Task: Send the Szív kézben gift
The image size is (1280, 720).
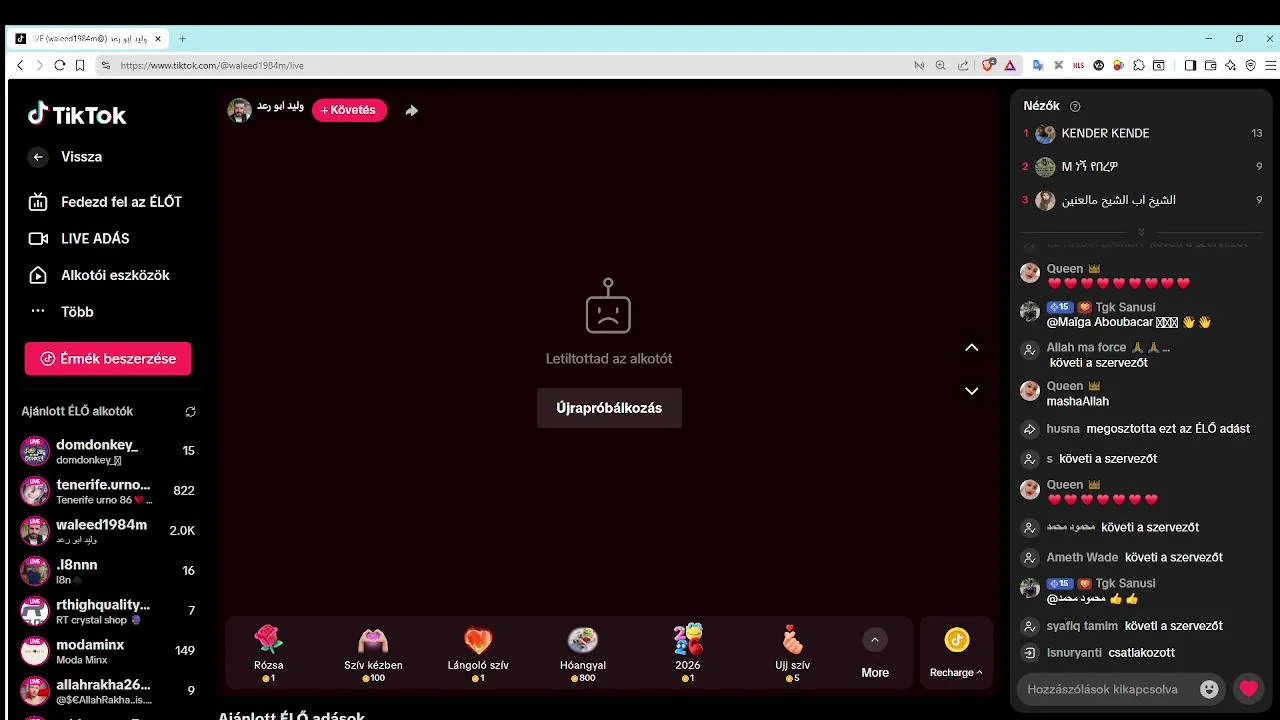Action: coord(373,653)
